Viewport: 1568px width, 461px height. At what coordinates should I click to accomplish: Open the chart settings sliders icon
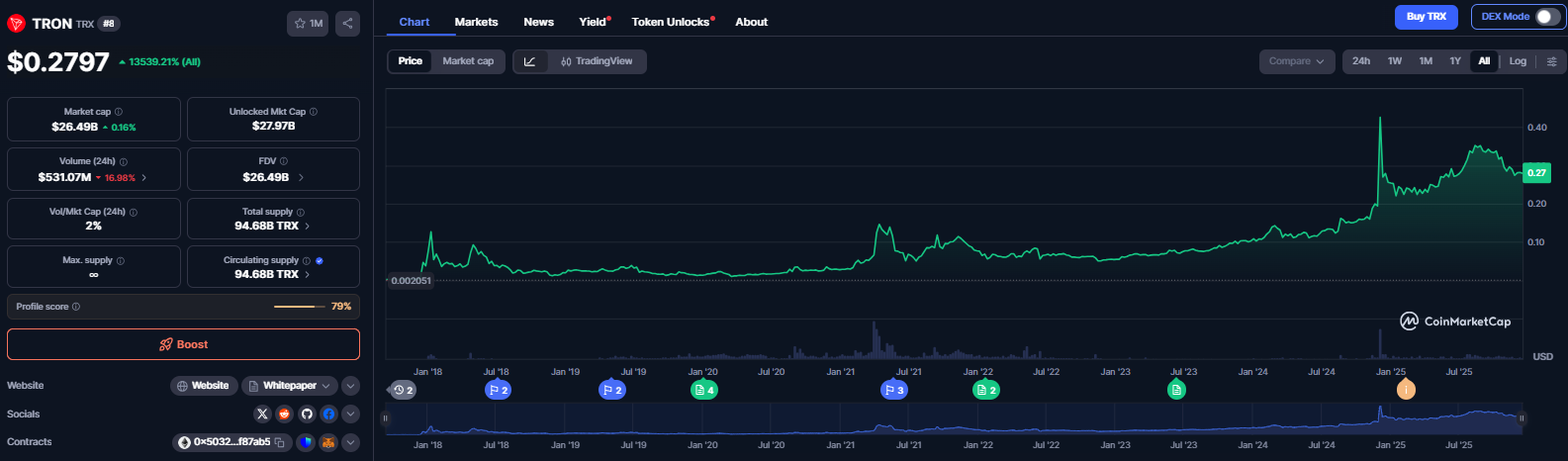coord(1551,61)
